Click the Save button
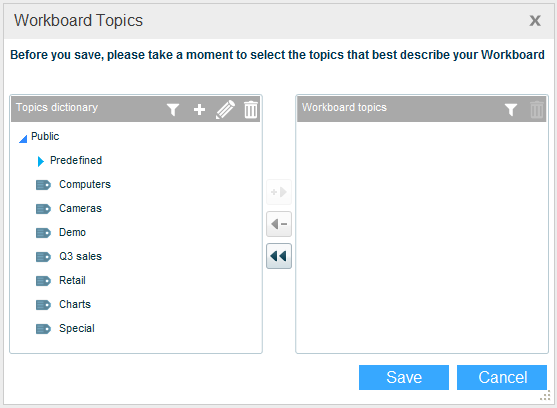 [404, 377]
